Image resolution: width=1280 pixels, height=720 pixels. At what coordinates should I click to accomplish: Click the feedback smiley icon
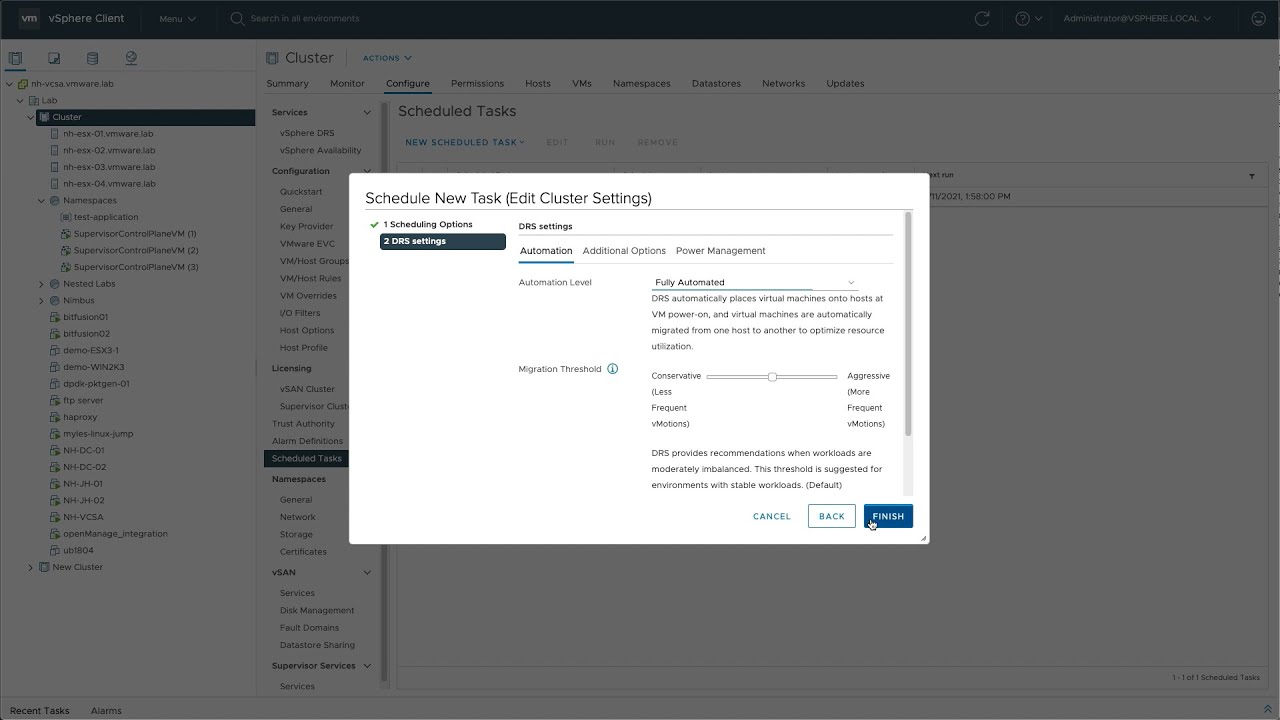[1258, 18]
